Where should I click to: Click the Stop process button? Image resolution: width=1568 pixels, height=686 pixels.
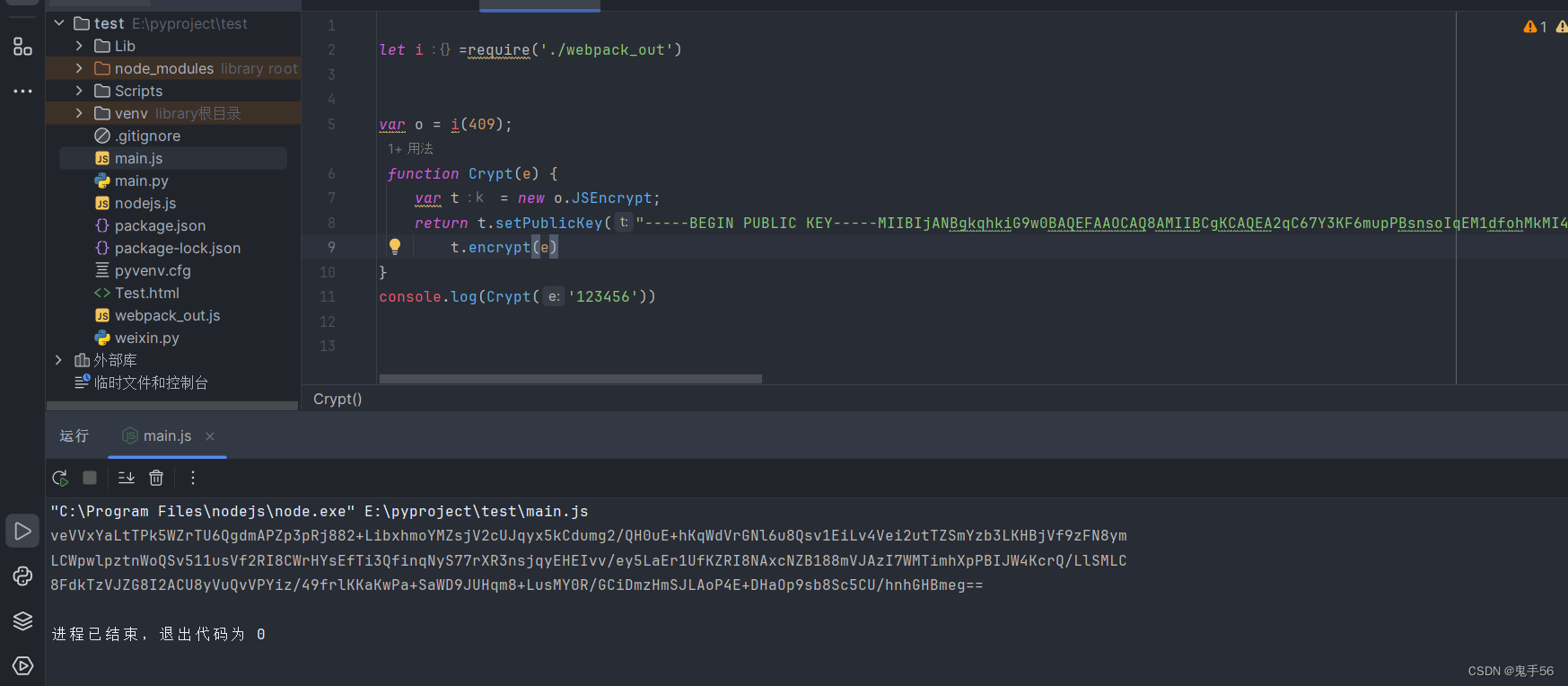pyautogui.click(x=90, y=478)
